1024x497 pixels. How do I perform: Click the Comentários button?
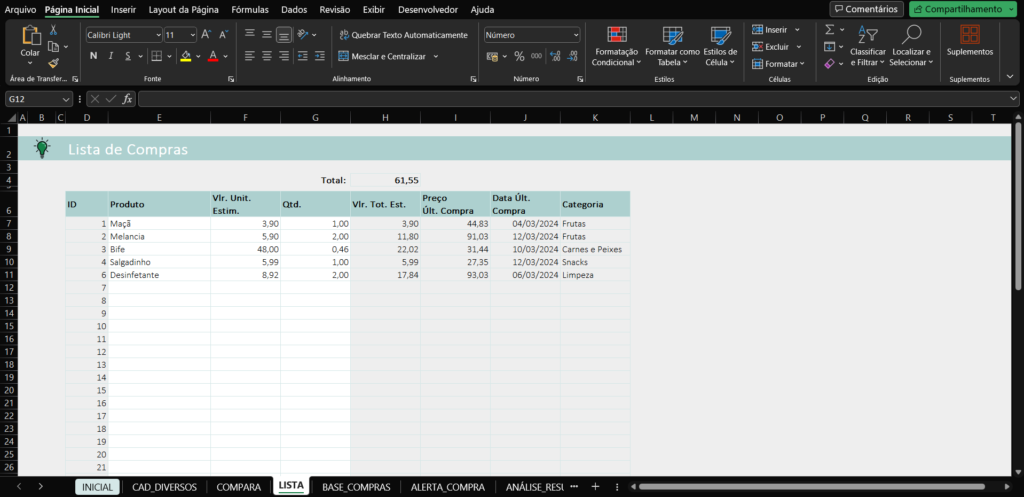pyautogui.click(x=866, y=9)
